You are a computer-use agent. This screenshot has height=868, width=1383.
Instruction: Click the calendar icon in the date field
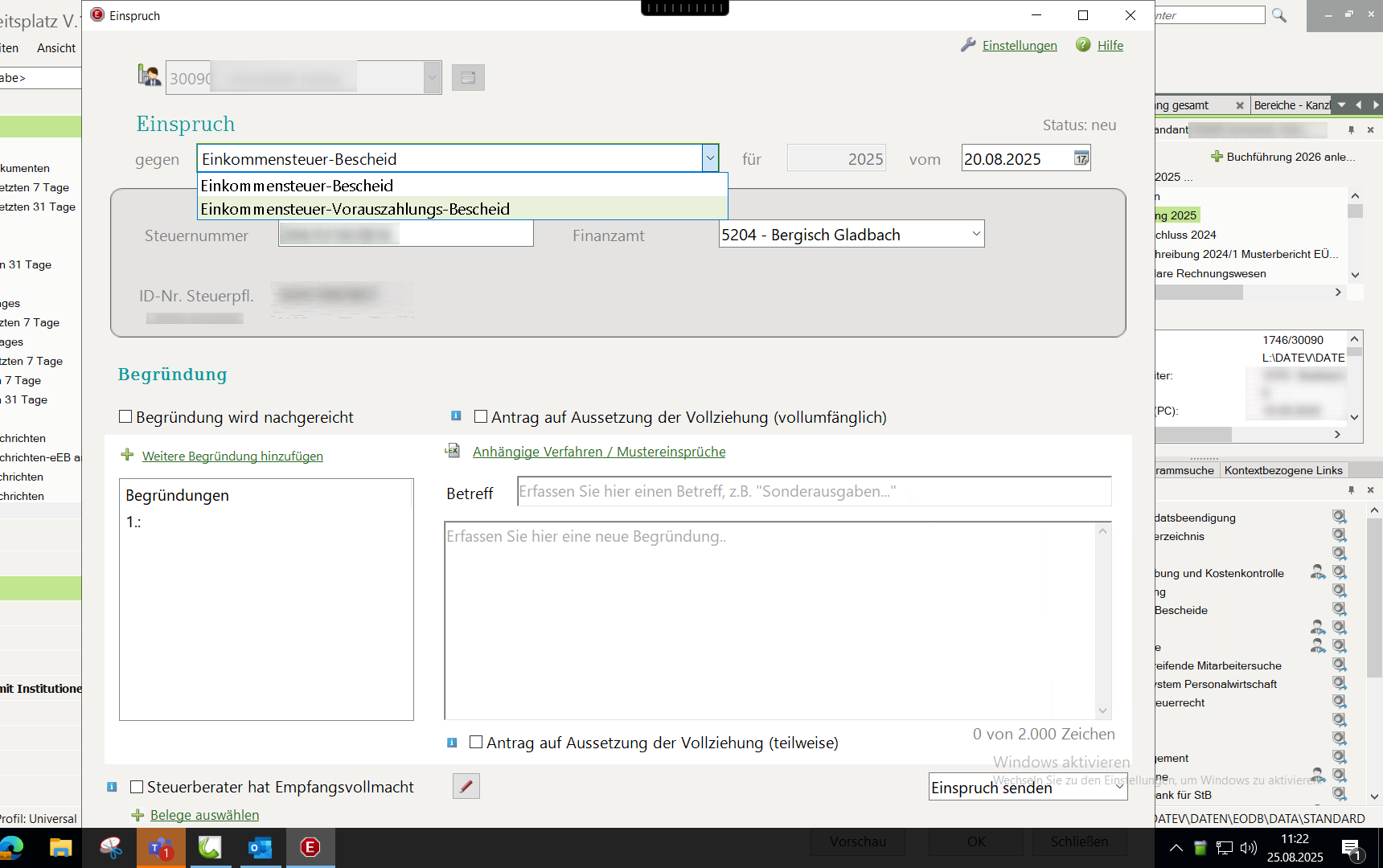coord(1081,158)
